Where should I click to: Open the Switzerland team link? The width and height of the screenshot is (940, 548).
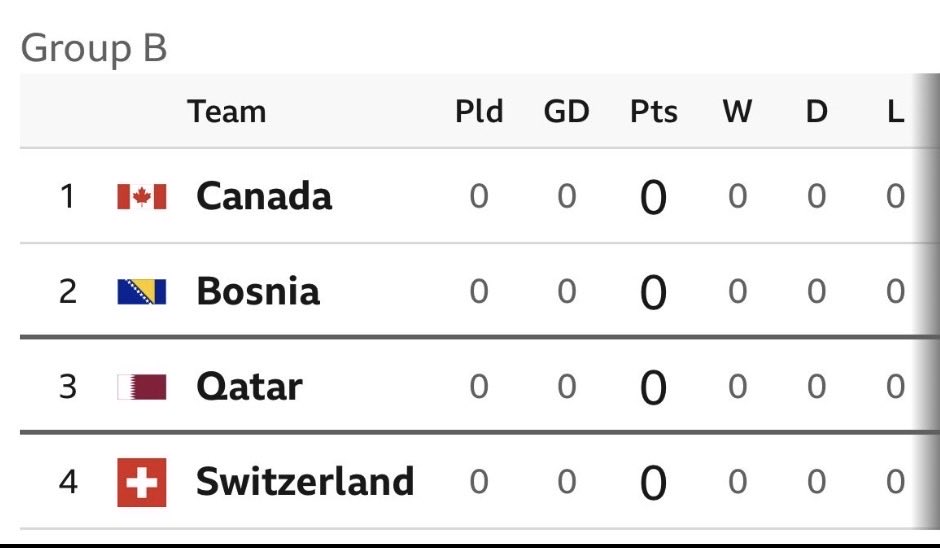coord(305,481)
